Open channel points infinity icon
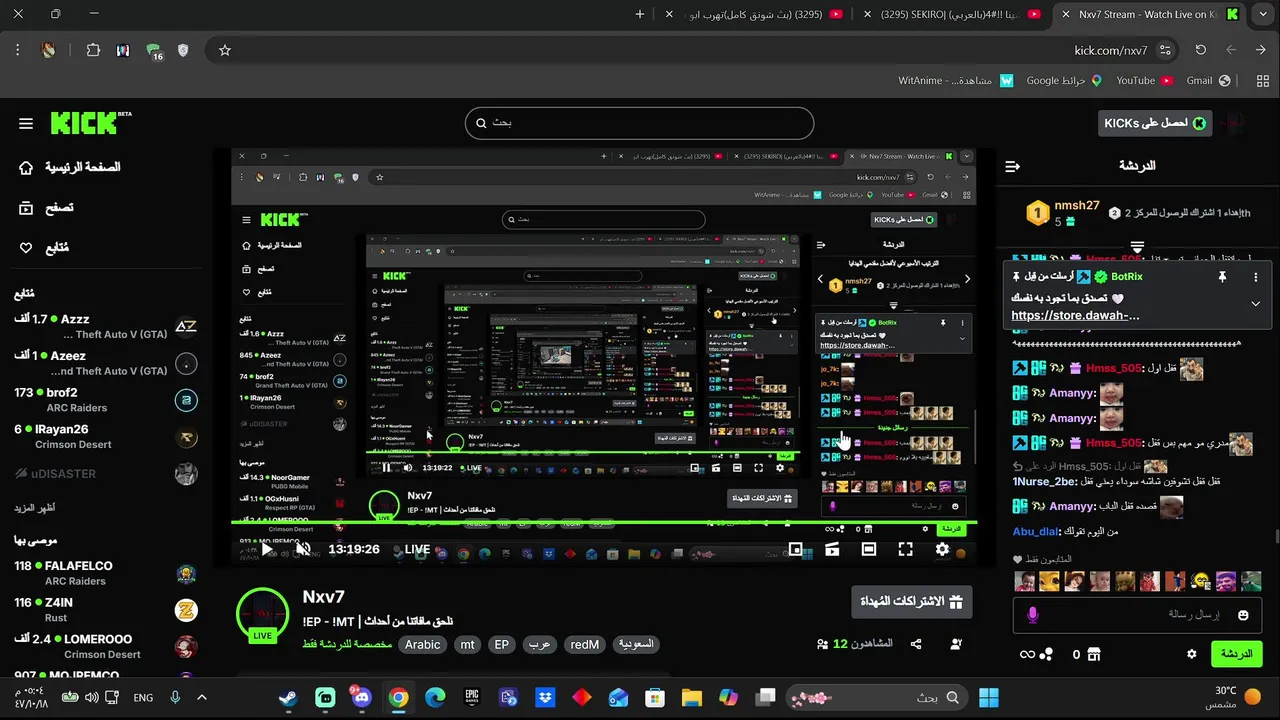Image resolution: width=1280 pixels, height=720 pixels. pos(1027,654)
